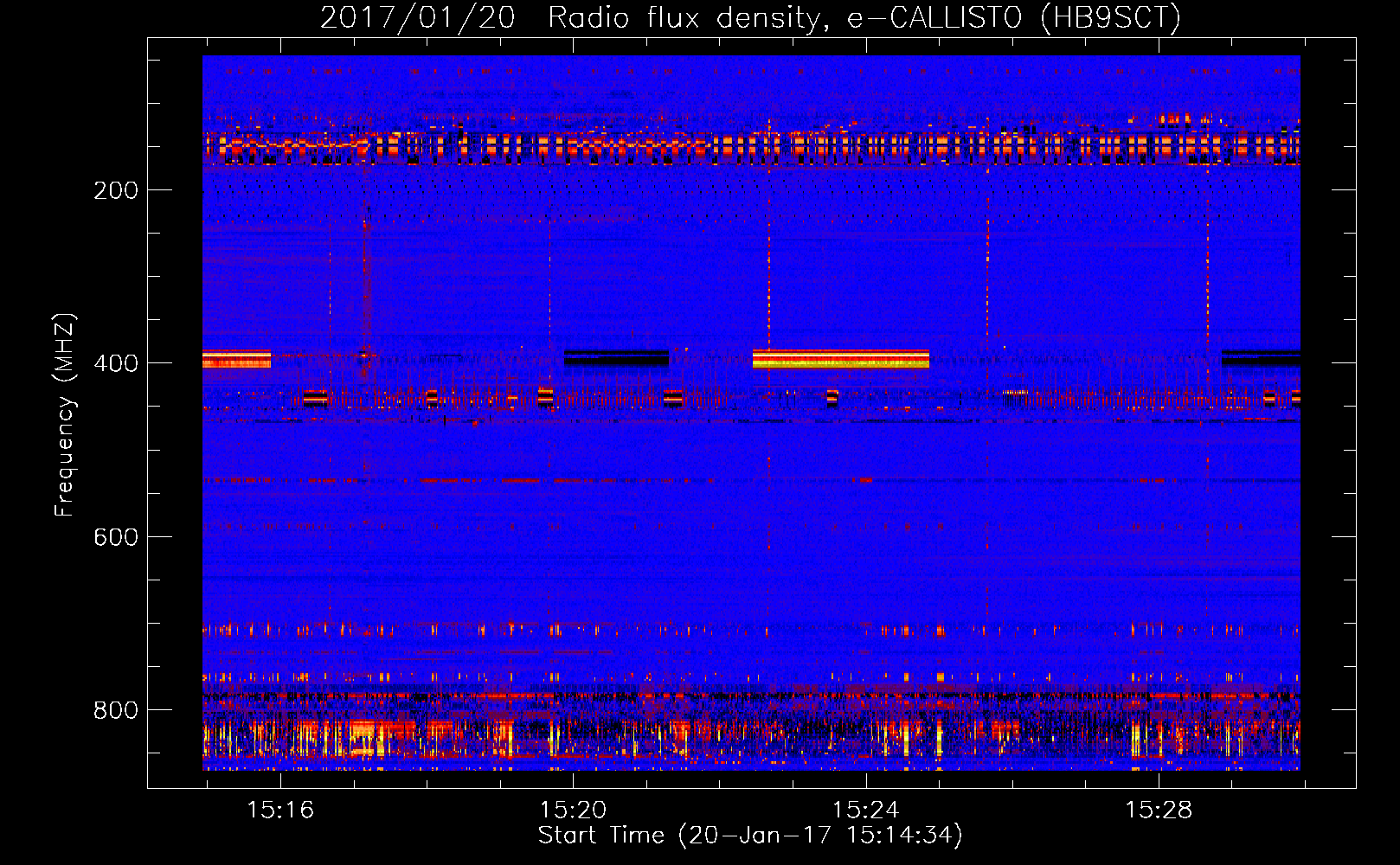The width and height of the screenshot is (1400, 865).
Task: Click the bright yellow 400 MHz burst near 15:23
Action: [x=840, y=359]
